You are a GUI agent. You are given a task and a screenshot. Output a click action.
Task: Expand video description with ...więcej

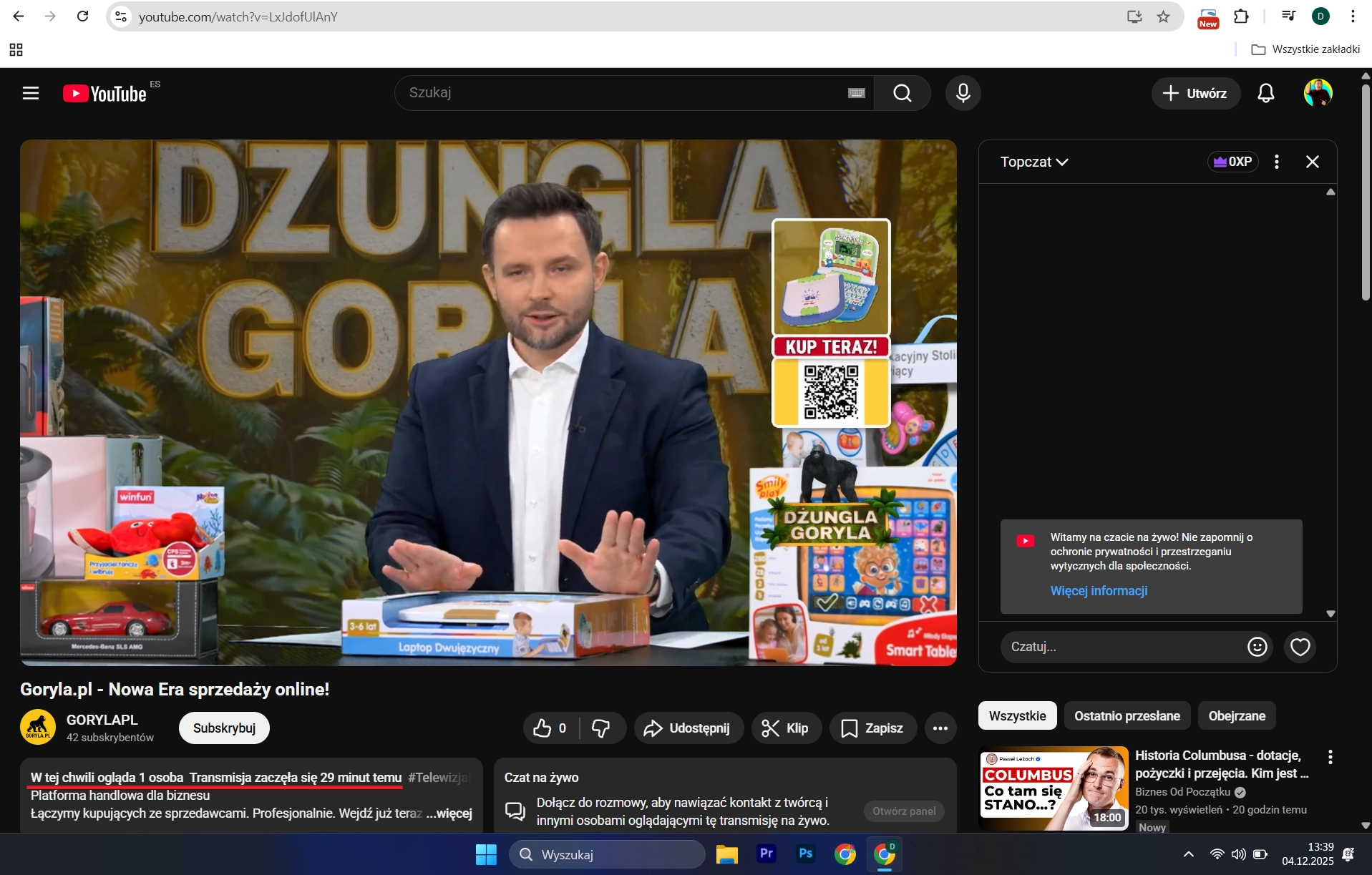pyautogui.click(x=449, y=813)
